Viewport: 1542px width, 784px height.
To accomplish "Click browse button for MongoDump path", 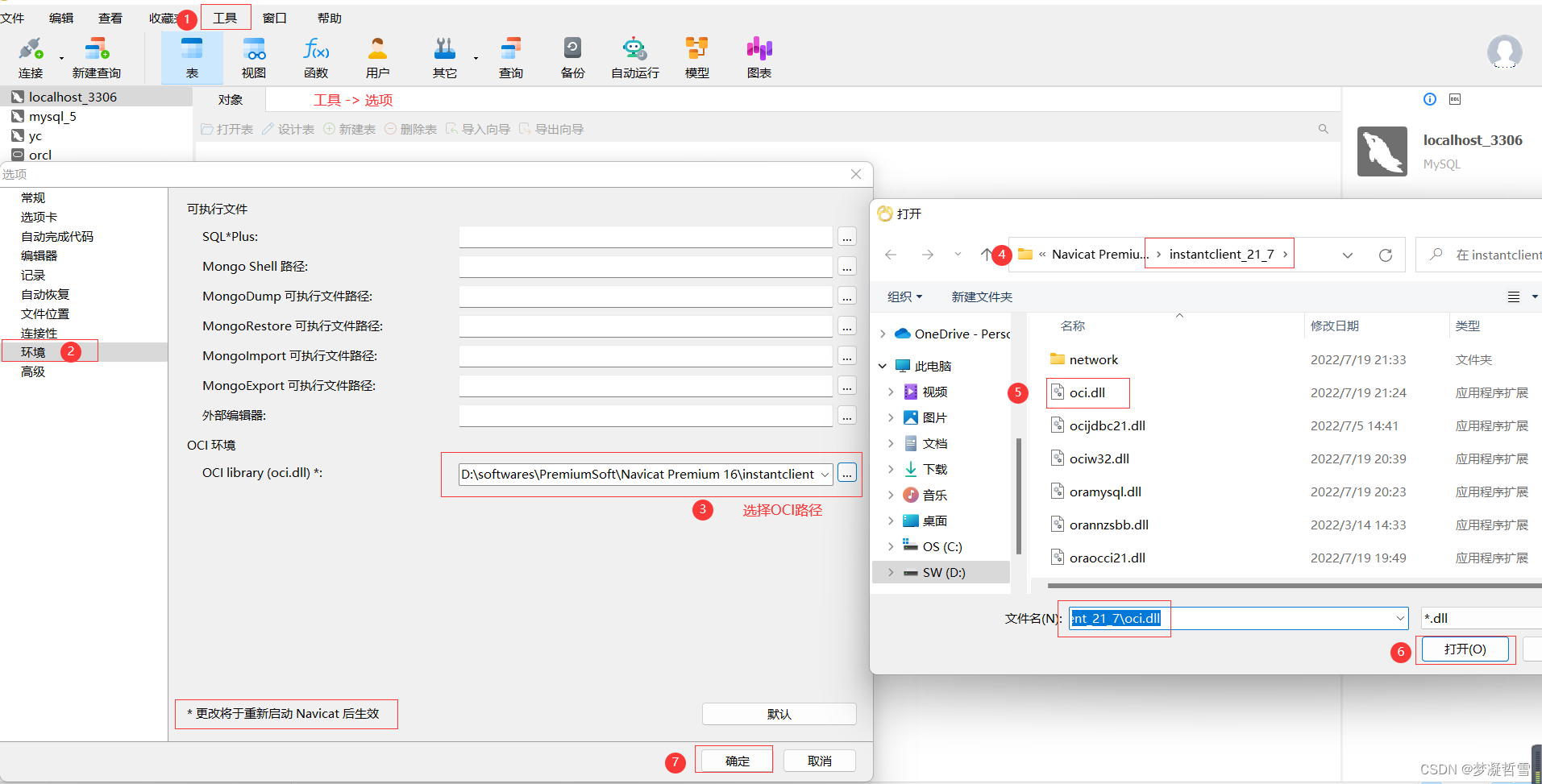I will [x=846, y=297].
